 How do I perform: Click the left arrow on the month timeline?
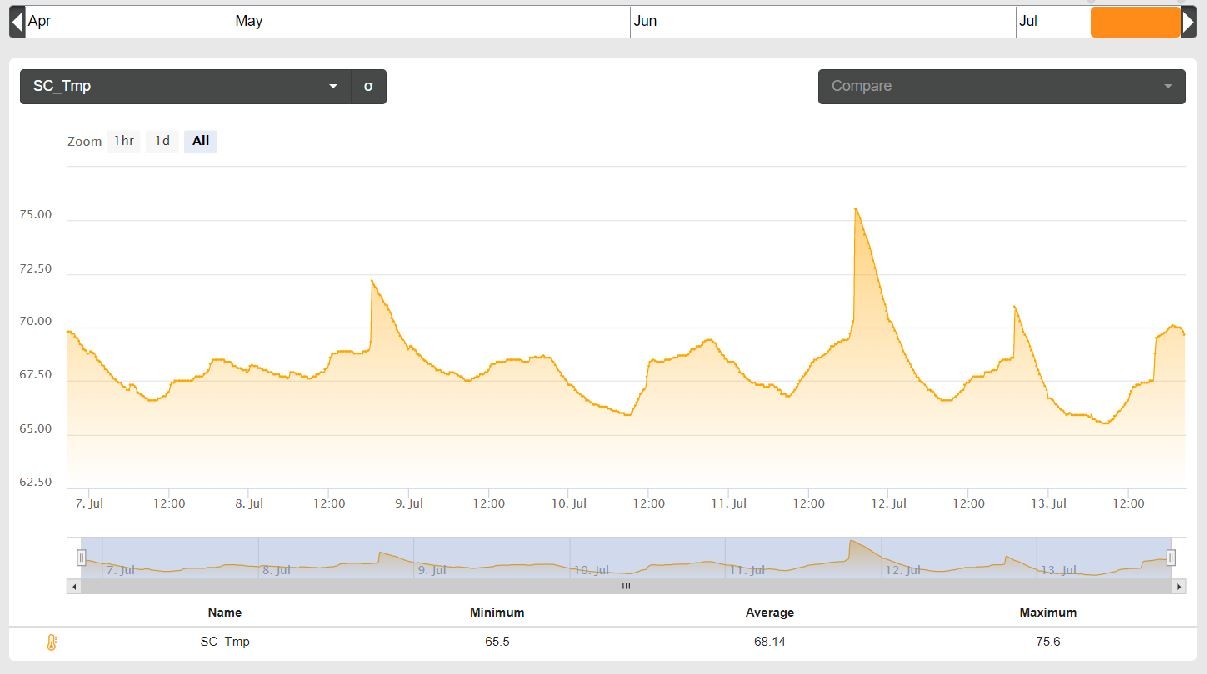tap(16, 22)
